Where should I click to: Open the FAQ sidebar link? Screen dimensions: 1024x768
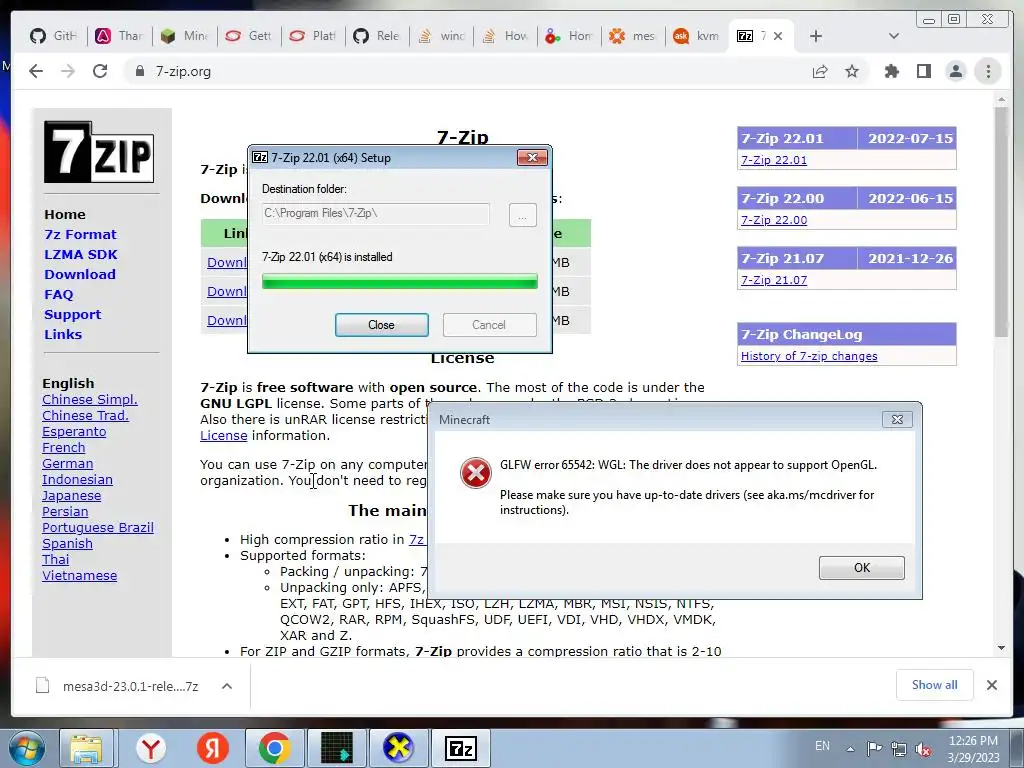[59, 295]
